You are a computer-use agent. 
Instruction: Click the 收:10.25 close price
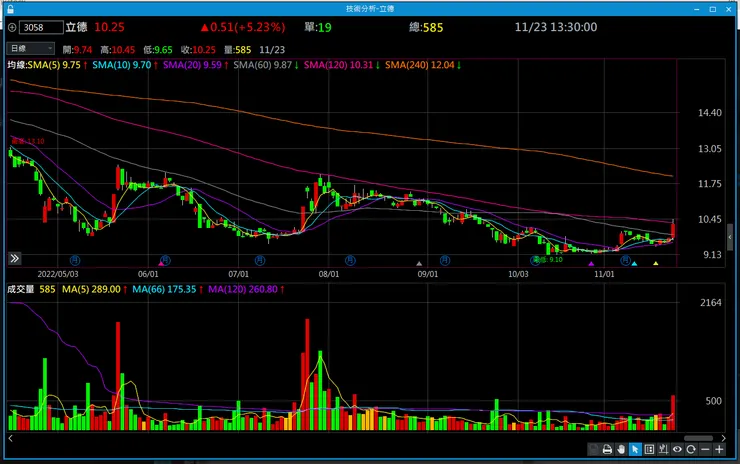[198, 50]
